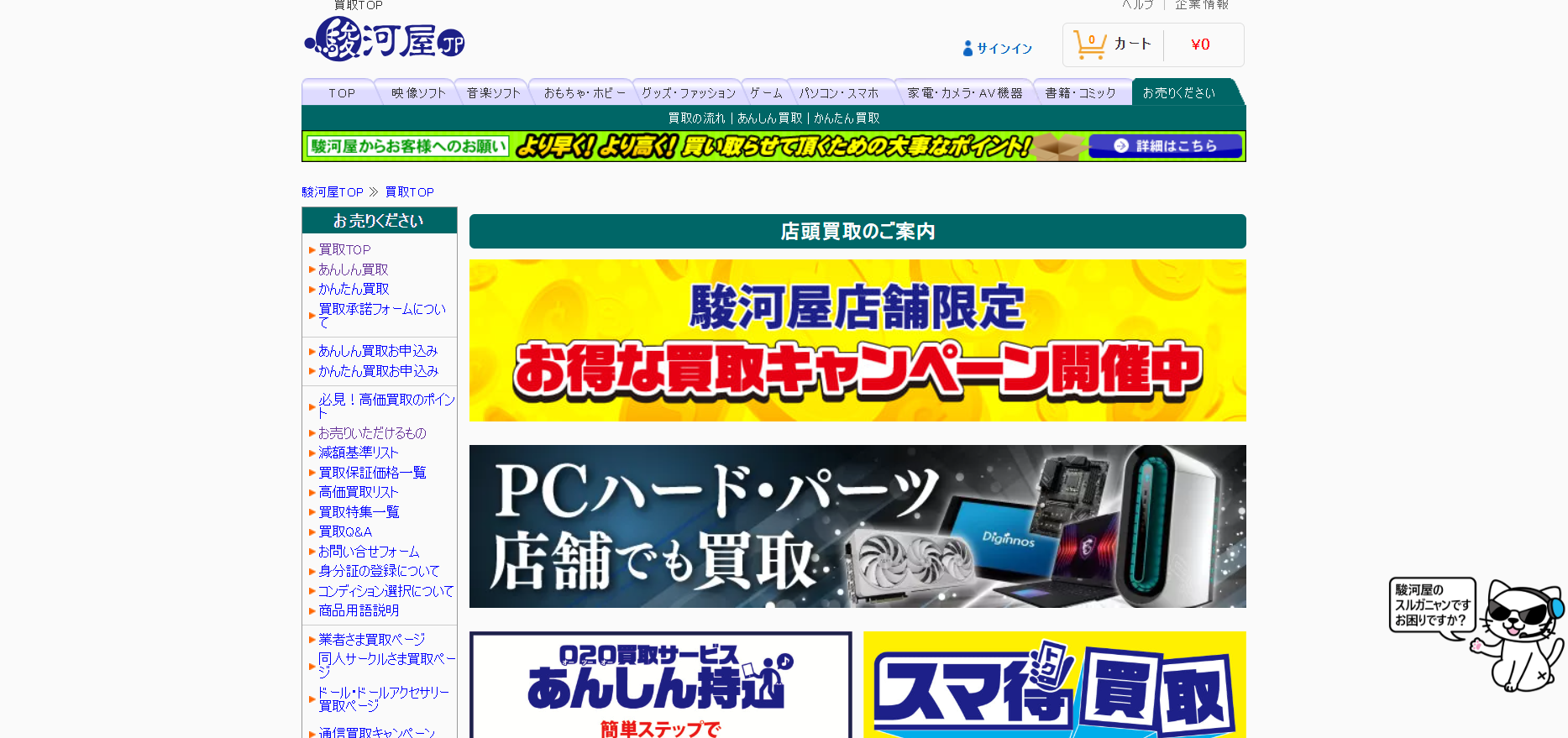Click the Suruga-ya JP logo
The image size is (1568, 738).
tap(385, 39)
